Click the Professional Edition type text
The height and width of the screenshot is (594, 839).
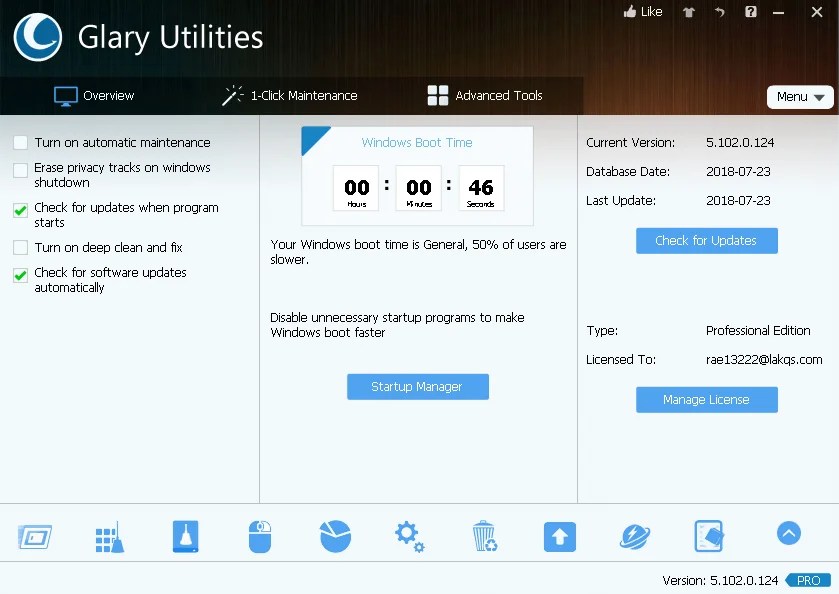pos(758,330)
